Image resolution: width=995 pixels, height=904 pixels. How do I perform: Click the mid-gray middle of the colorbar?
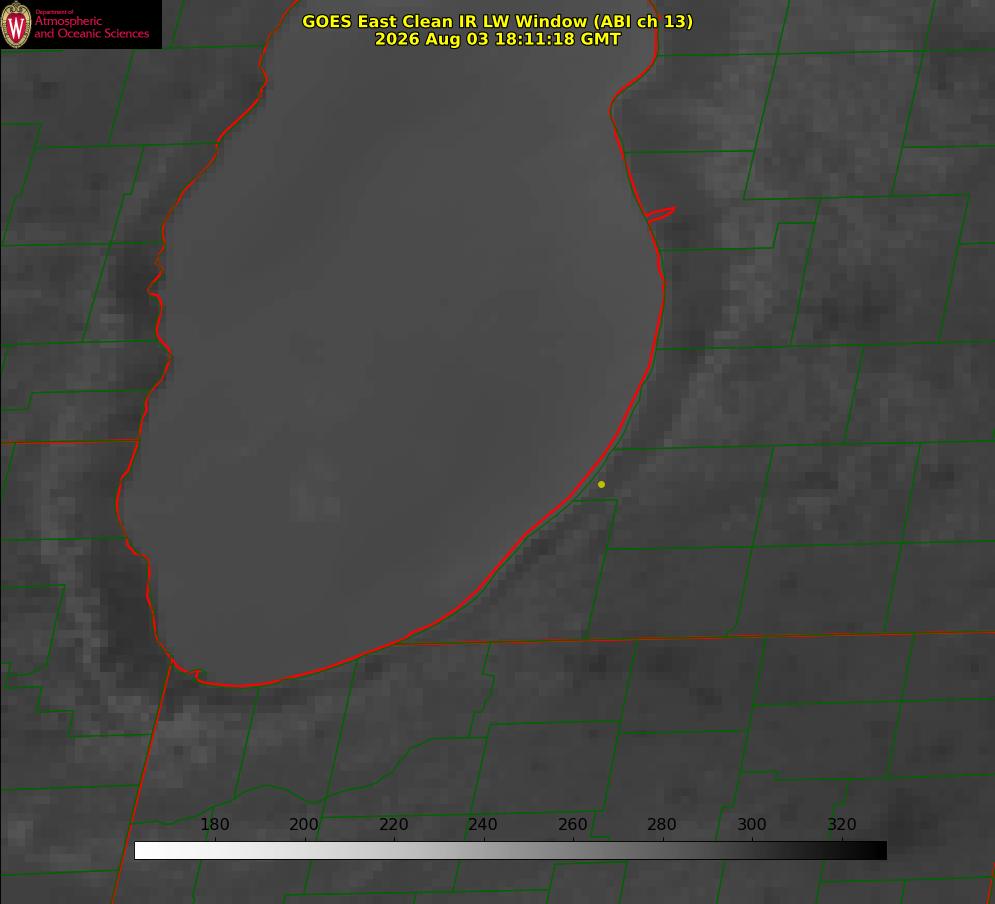(x=510, y=850)
